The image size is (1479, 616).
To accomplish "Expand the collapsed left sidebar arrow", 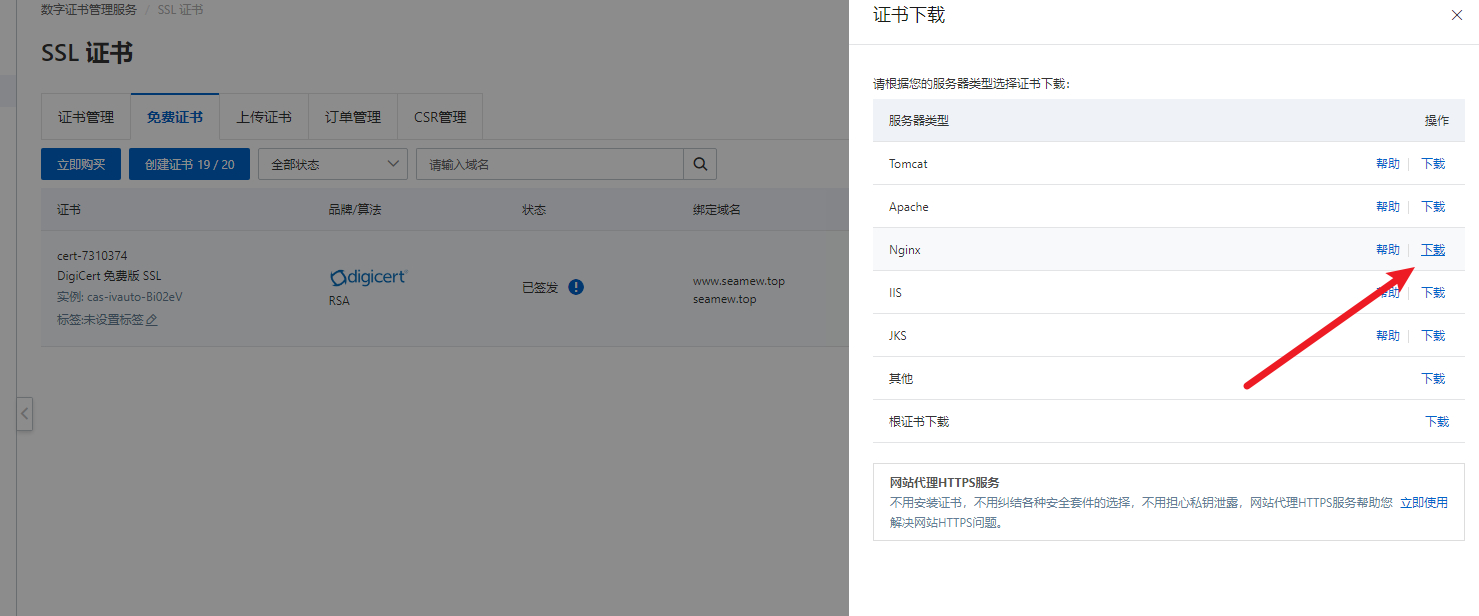I will click(25, 413).
